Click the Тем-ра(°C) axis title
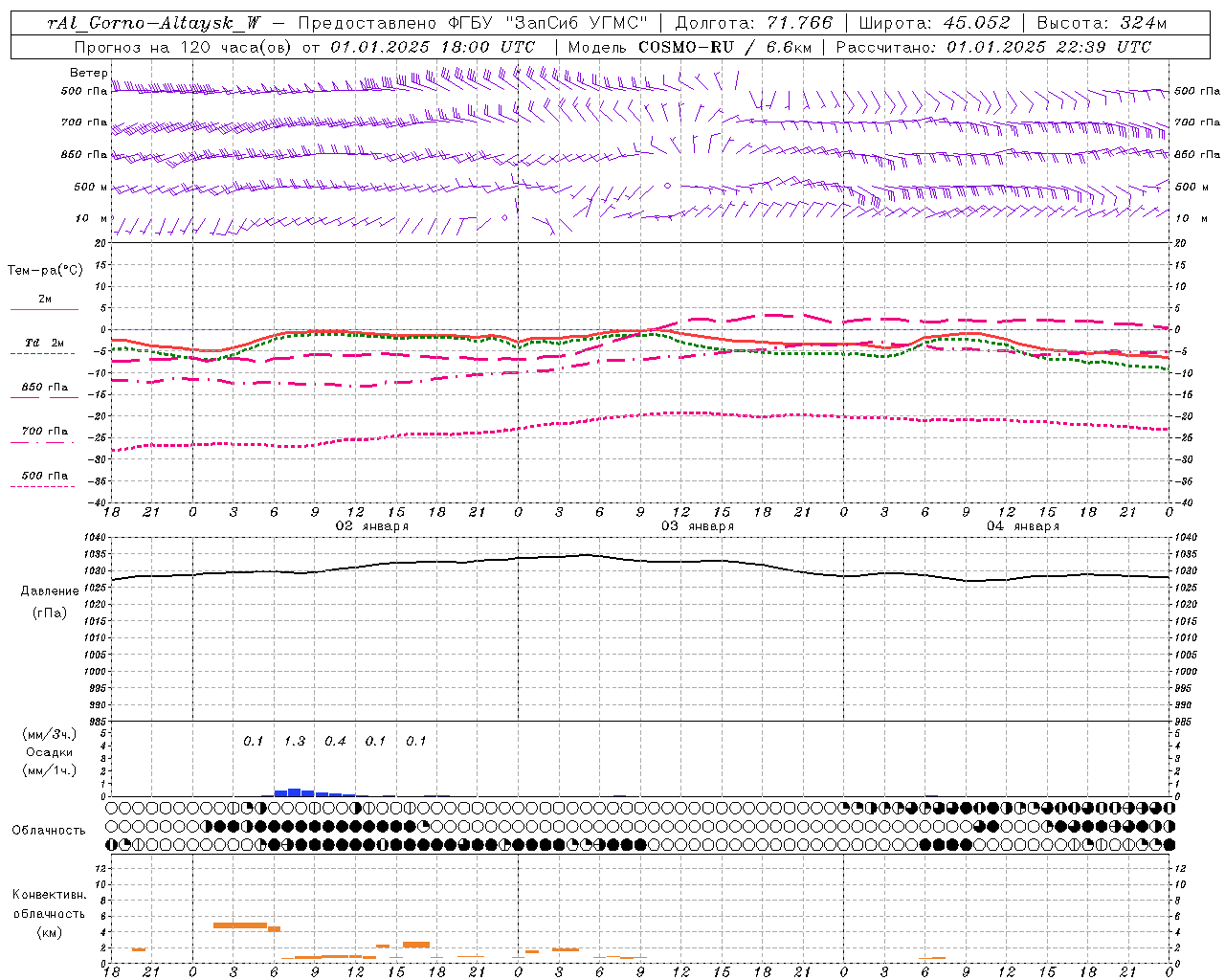 45,271
